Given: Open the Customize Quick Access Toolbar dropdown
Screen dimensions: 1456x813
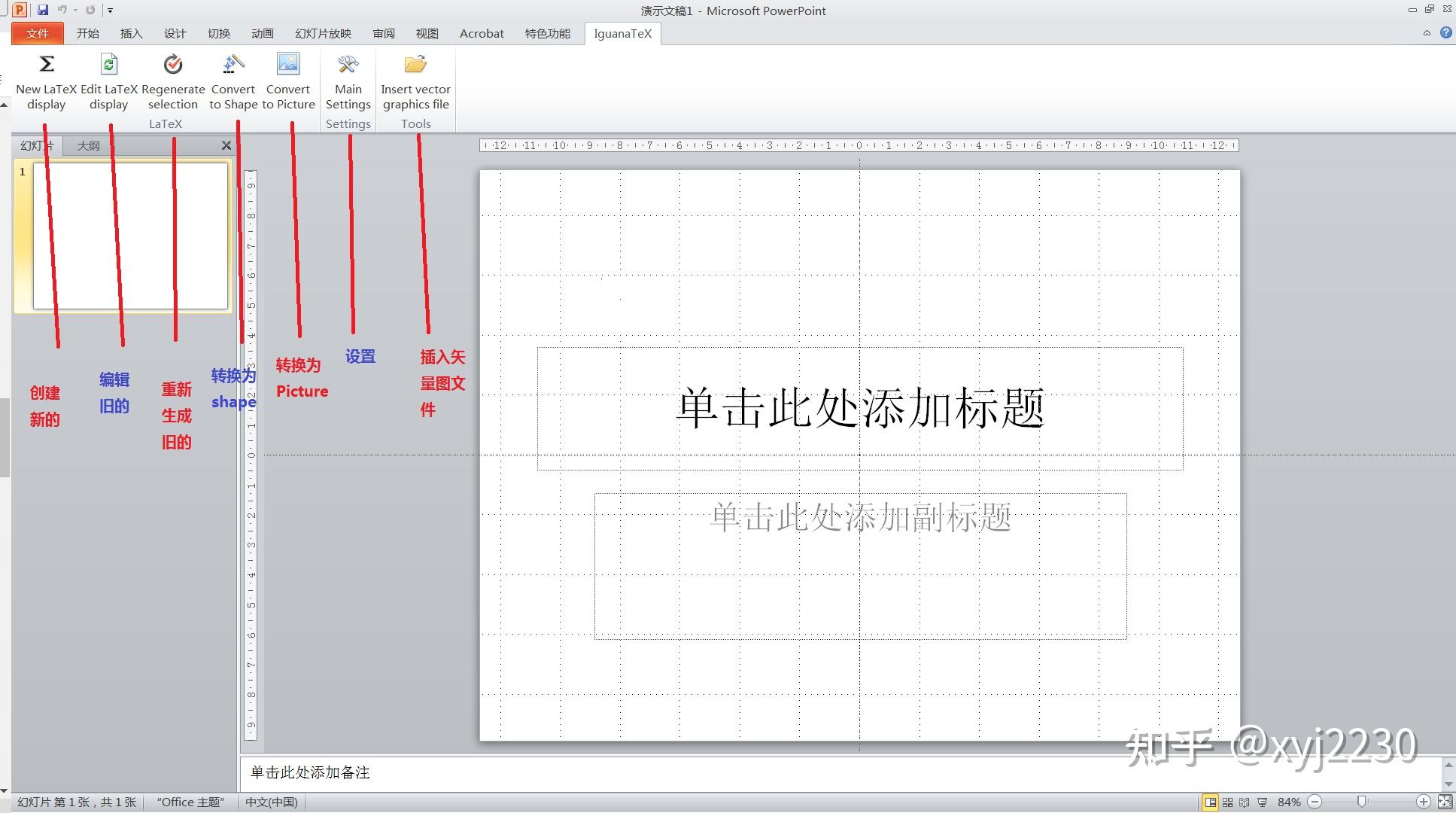Looking at the screenshot, I should [110, 10].
